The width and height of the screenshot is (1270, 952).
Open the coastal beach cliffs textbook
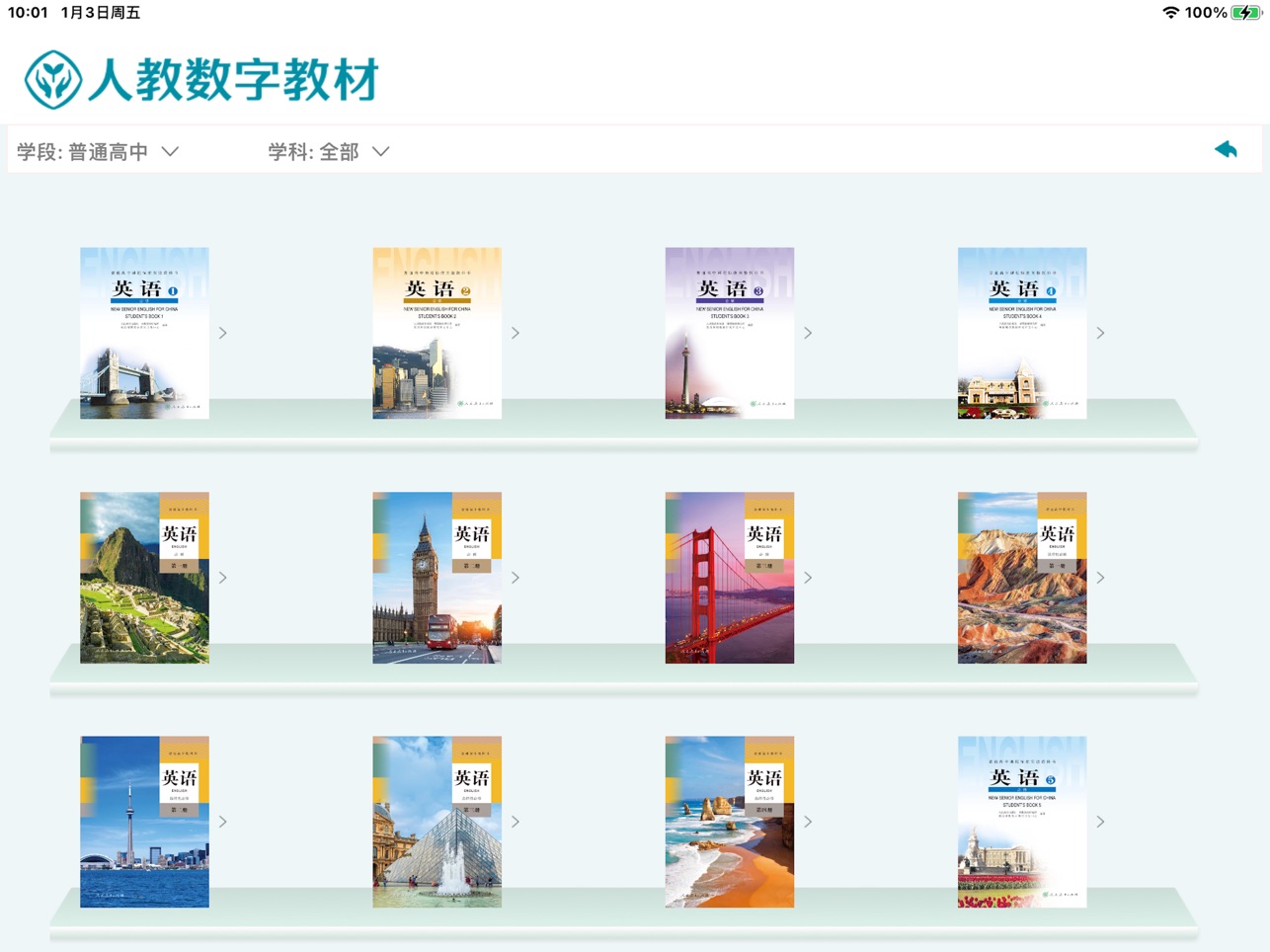729,822
